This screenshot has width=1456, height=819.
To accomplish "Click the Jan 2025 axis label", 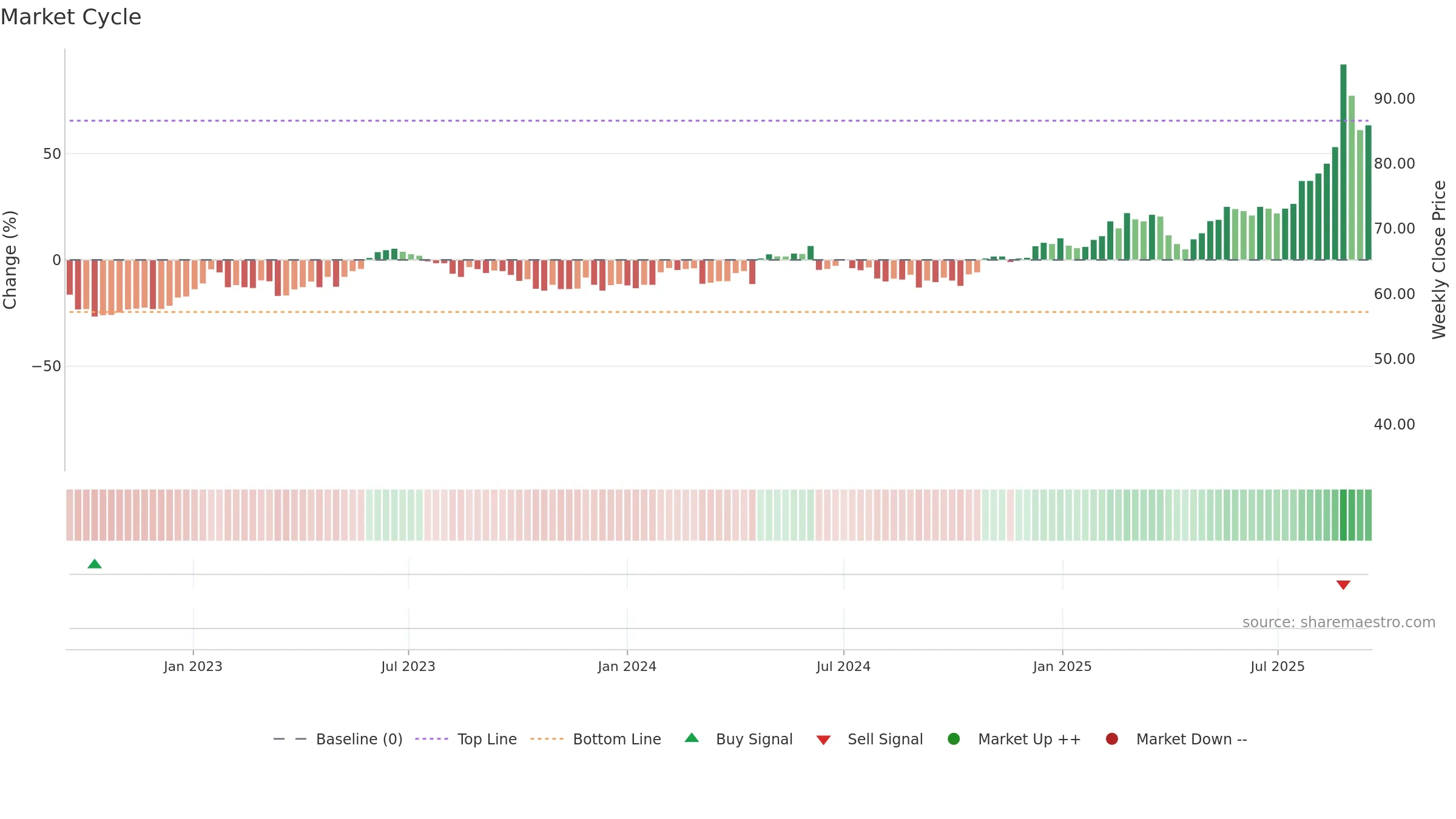I will pos(1062,667).
